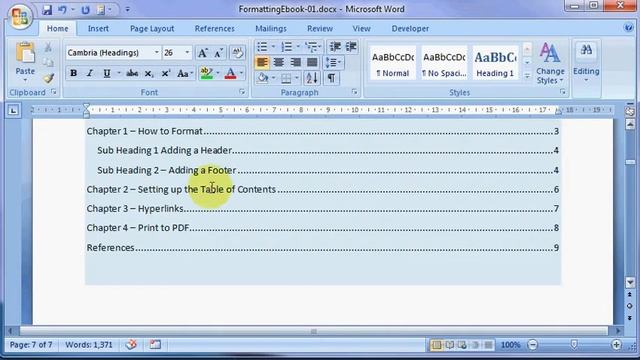
Task: Save the document from Quick Access toolbar
Action: click(x=47, y=10)
